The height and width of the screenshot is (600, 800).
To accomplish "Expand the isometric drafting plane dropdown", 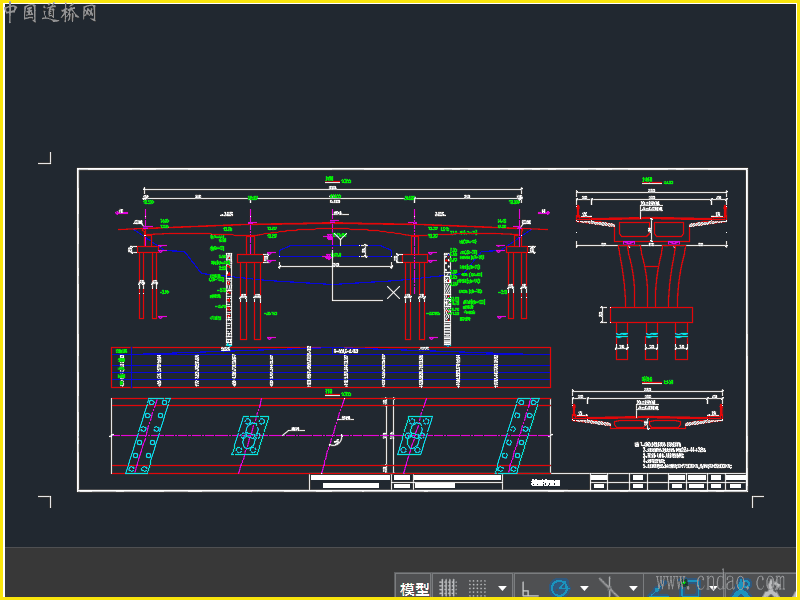I will point(633,588).
